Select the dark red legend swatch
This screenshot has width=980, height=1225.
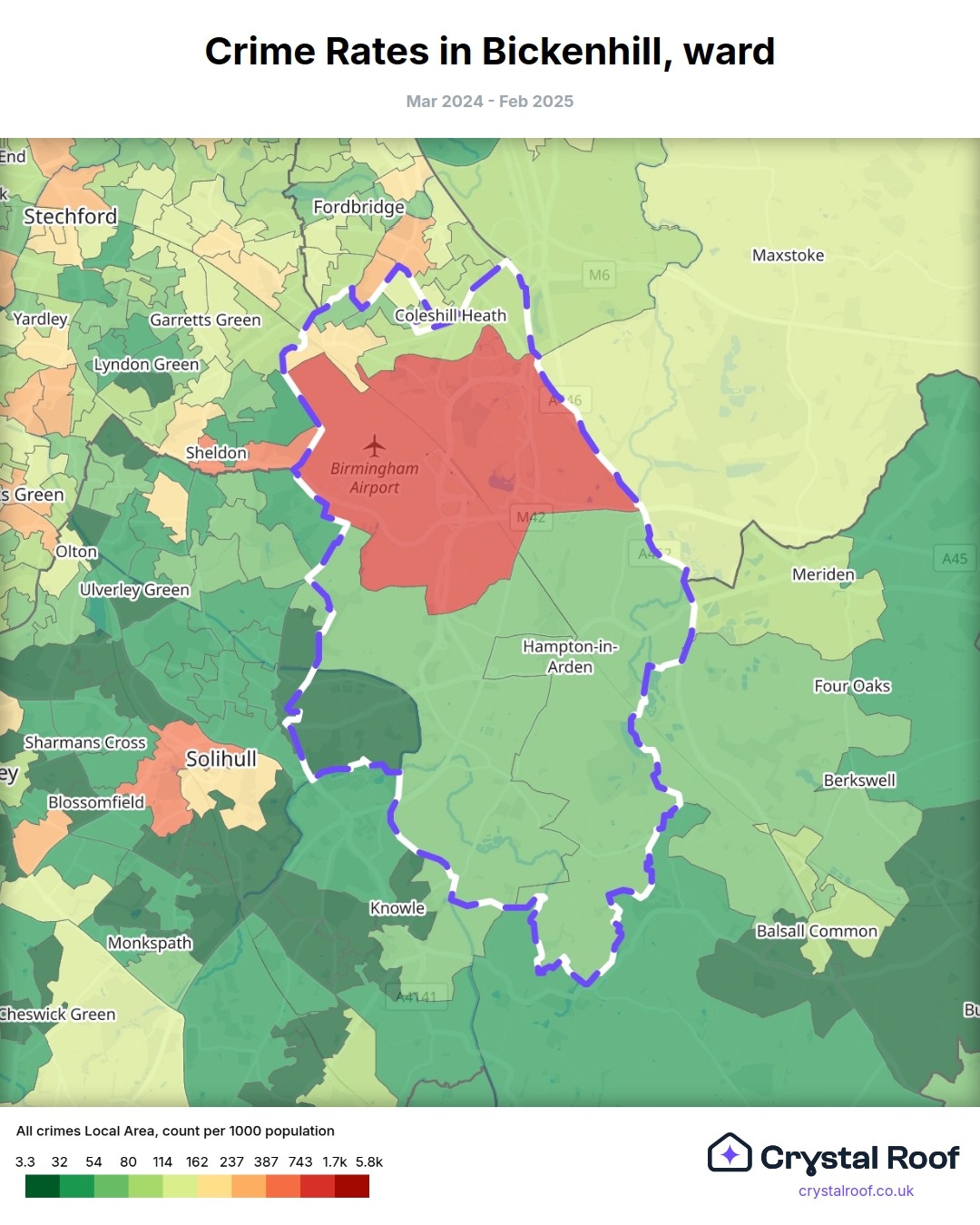pyautogui.click(x=352, y=1186)
